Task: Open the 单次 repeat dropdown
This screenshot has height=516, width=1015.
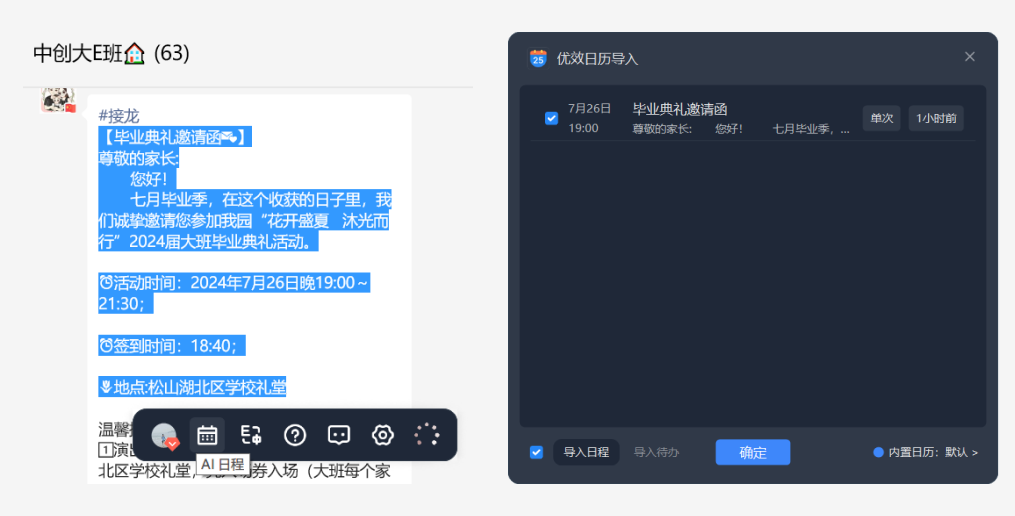Action: pyautogui.click(x=881, y=118)
